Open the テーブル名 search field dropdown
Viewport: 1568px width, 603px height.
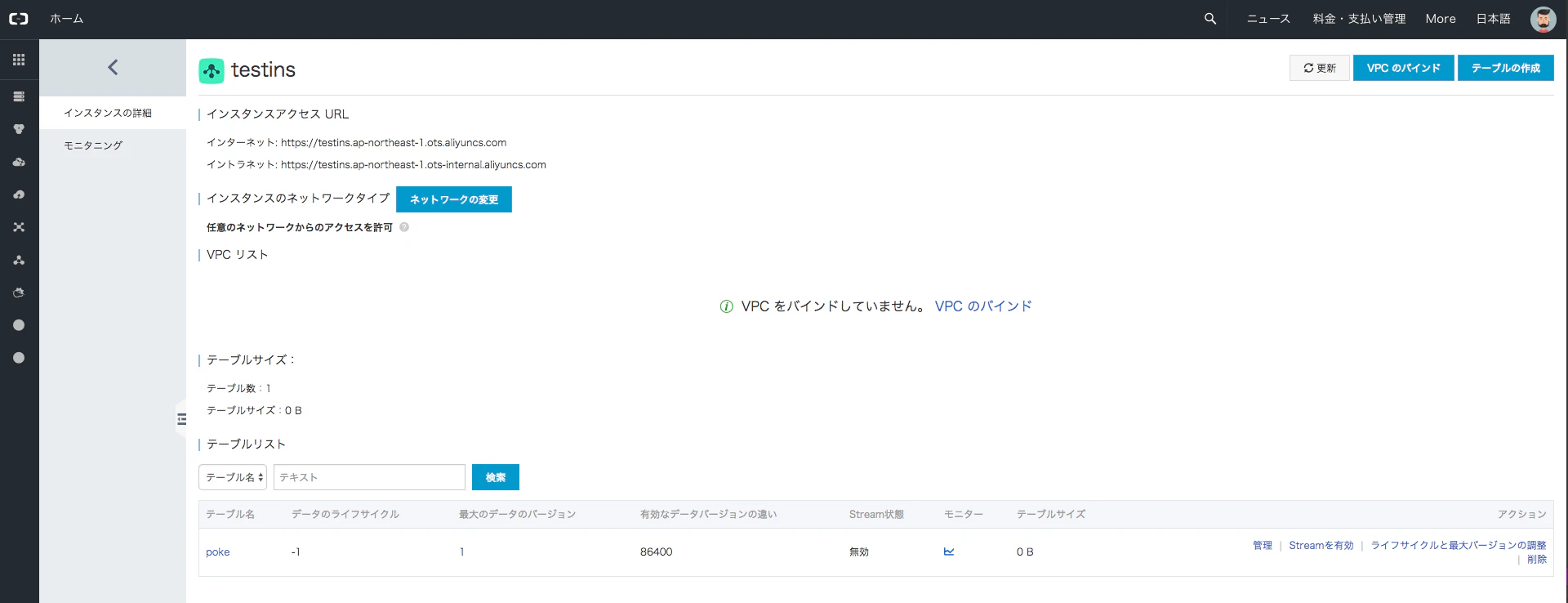(x=233, y=477)
